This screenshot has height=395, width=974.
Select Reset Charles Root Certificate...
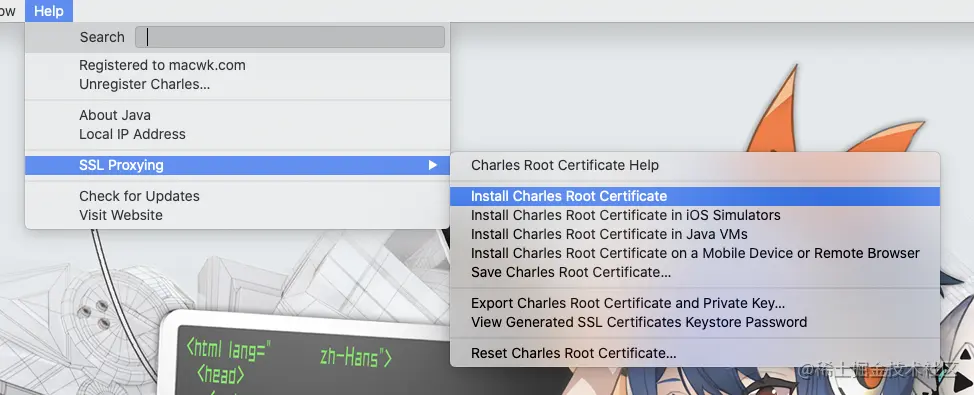click(694, 353)
